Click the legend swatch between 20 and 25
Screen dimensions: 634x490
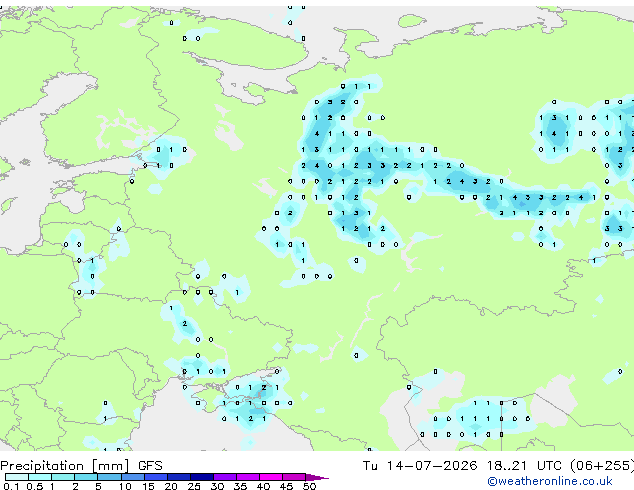pyautogui.click(x=179, y=477)
